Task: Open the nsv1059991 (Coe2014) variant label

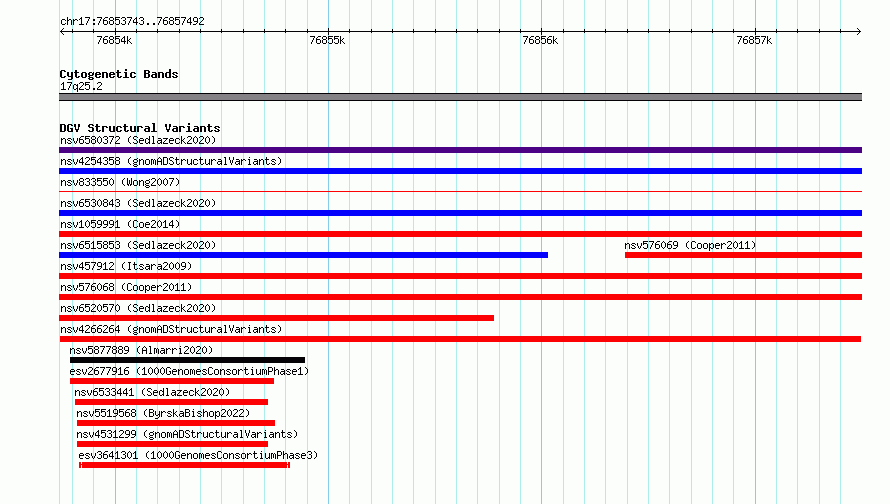Action: (120, 224)
